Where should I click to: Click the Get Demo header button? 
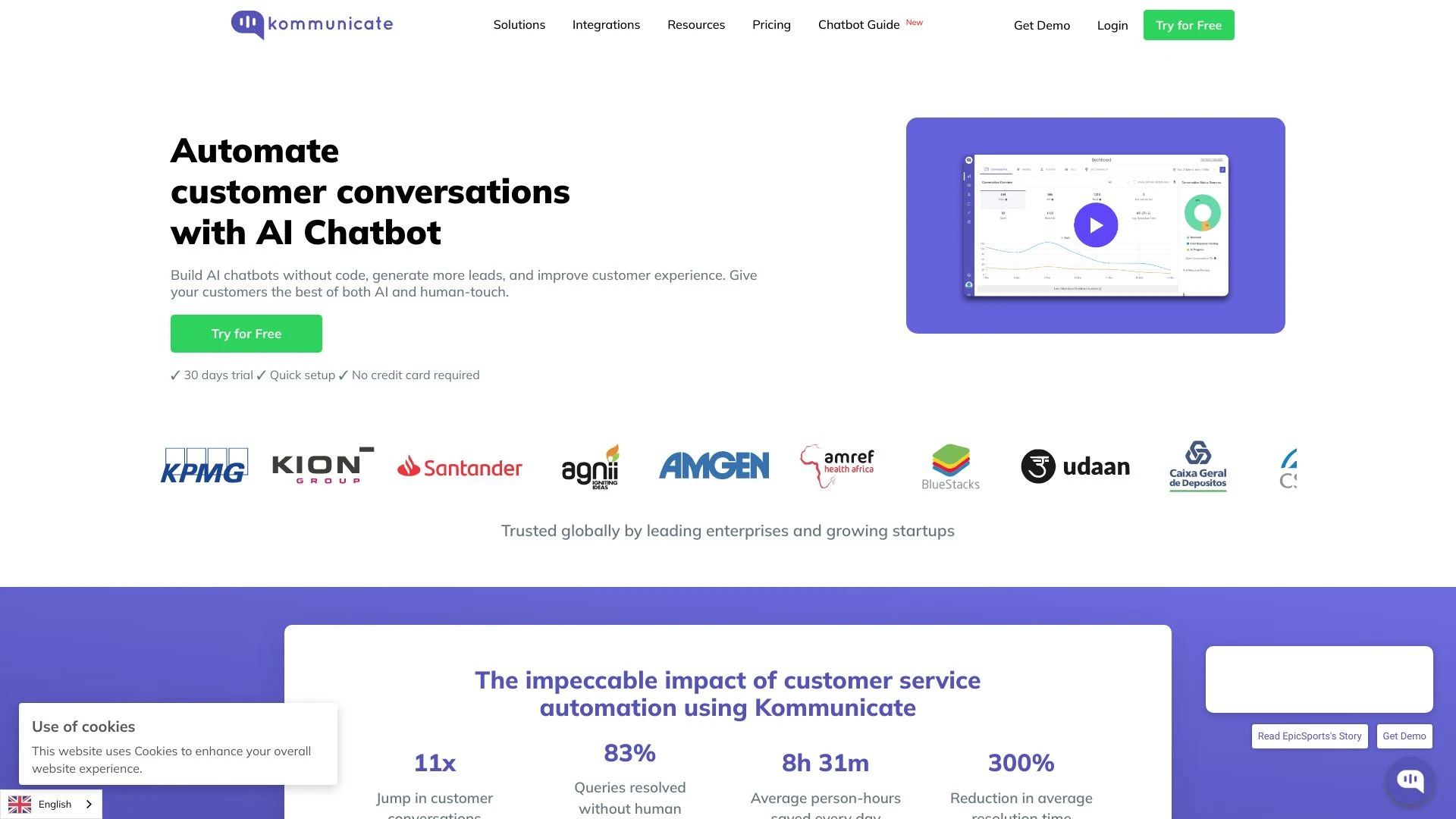pyautogui.click(x=1041, y=24)
